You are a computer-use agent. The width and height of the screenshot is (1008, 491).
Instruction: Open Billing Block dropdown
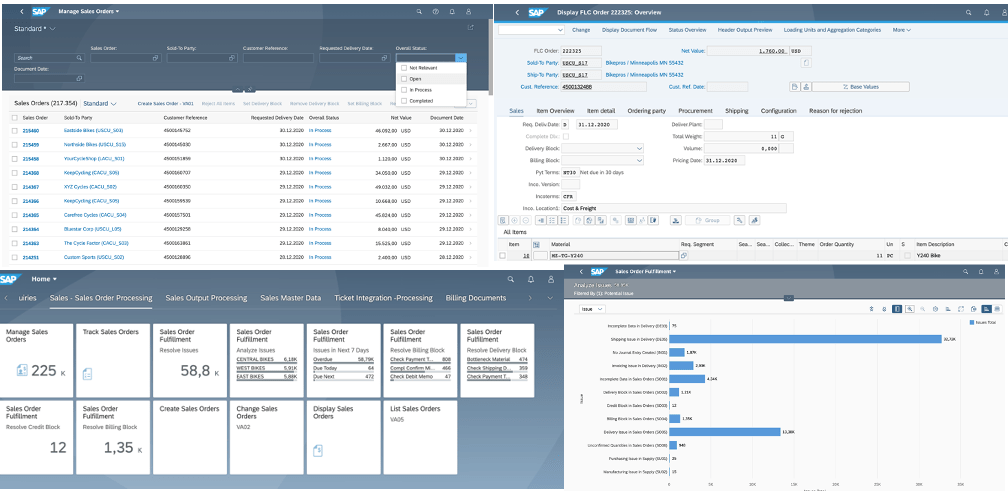point(639,160)
